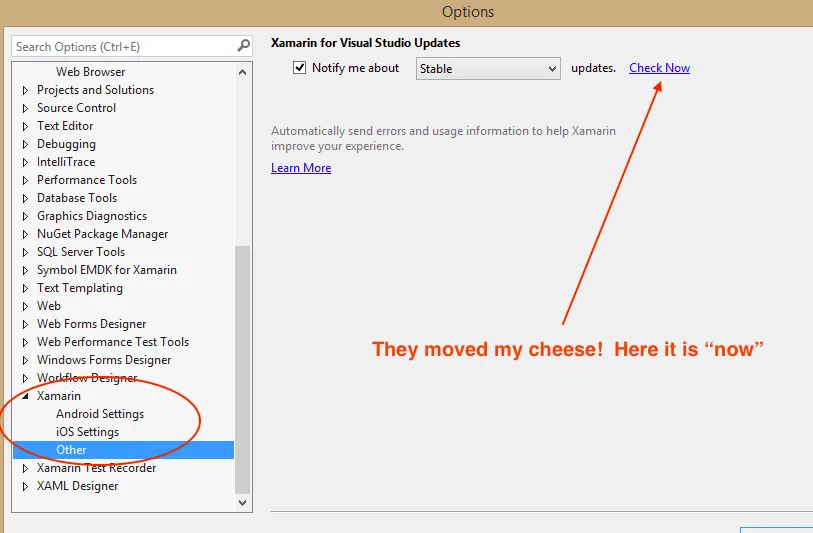This screenshot has width=813, height=533.
Task: Click the search magnifier icon in Search Options
Action: [243, 46]
